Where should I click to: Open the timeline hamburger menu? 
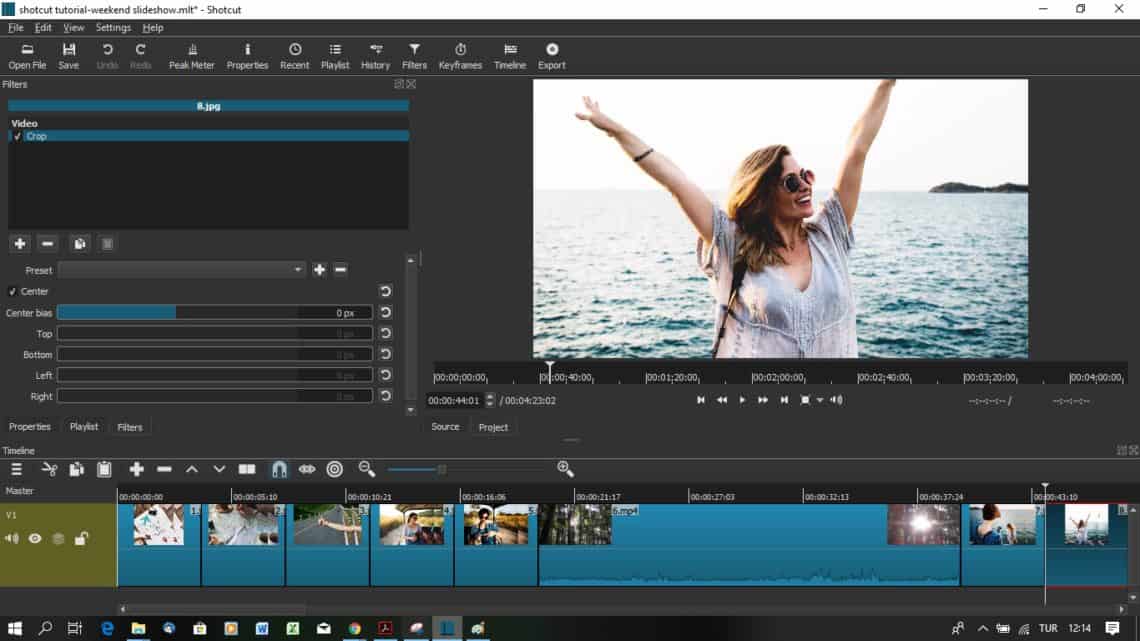tap(16, 469)
